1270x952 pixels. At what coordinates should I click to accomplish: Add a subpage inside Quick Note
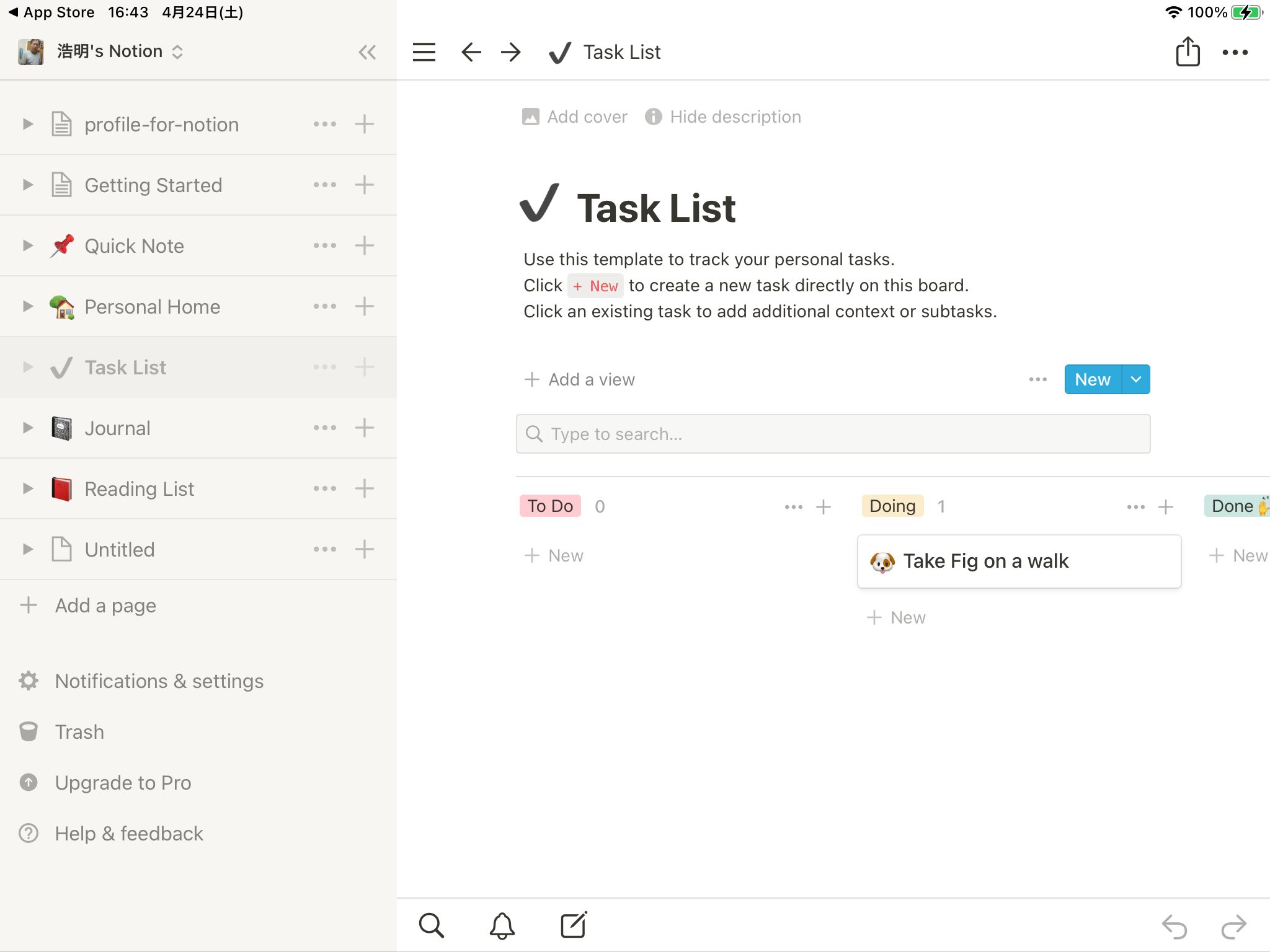click(x=365, y=245)
